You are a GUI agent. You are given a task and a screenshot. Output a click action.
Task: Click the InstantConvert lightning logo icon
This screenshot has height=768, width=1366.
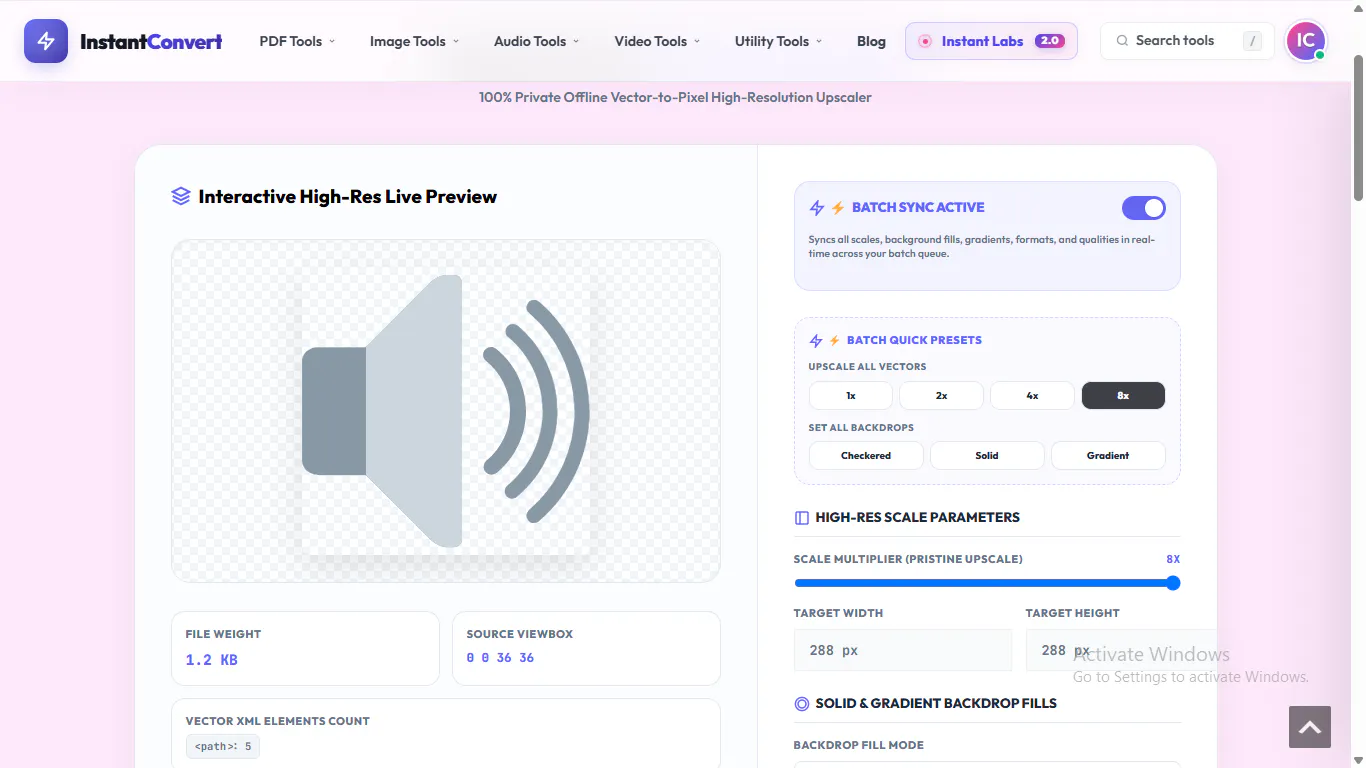(46, 41)
